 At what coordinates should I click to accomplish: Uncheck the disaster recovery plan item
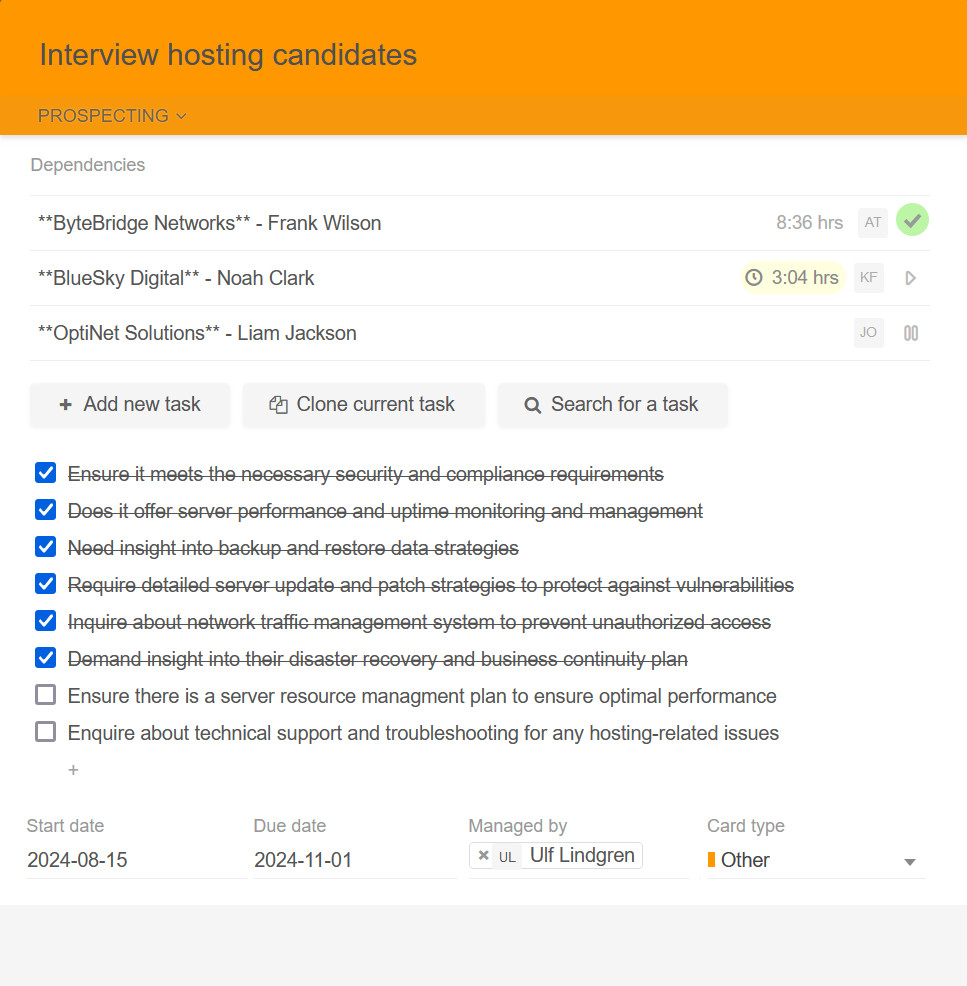click(x=45, y=658)
